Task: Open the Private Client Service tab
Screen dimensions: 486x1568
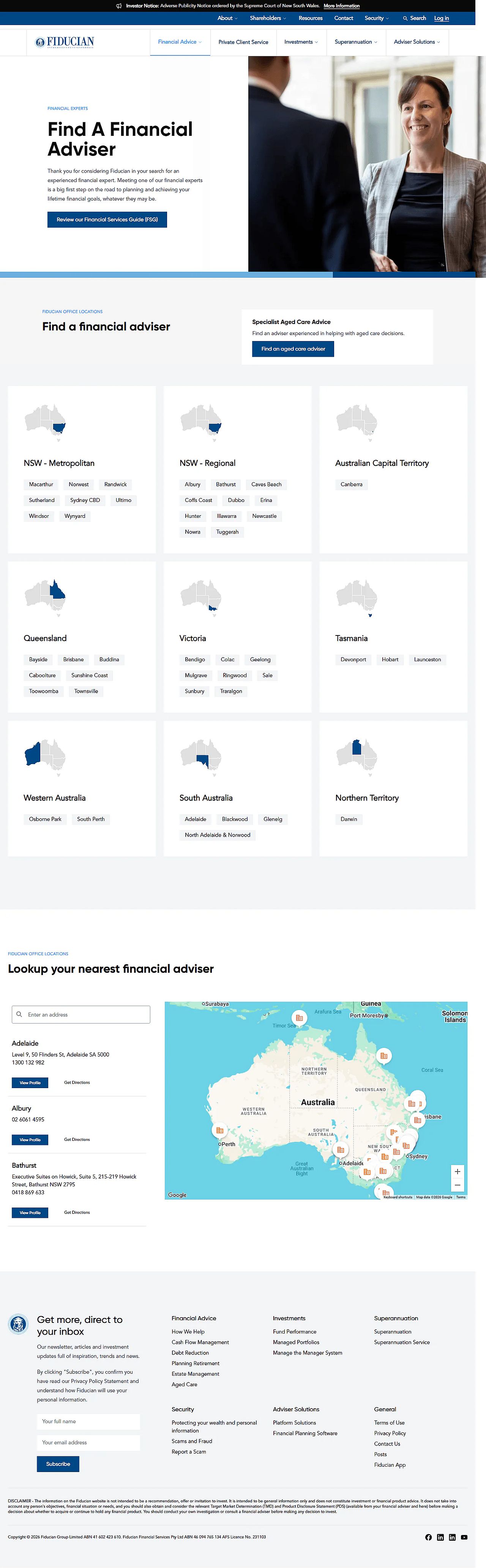Action: click(243, 42)
